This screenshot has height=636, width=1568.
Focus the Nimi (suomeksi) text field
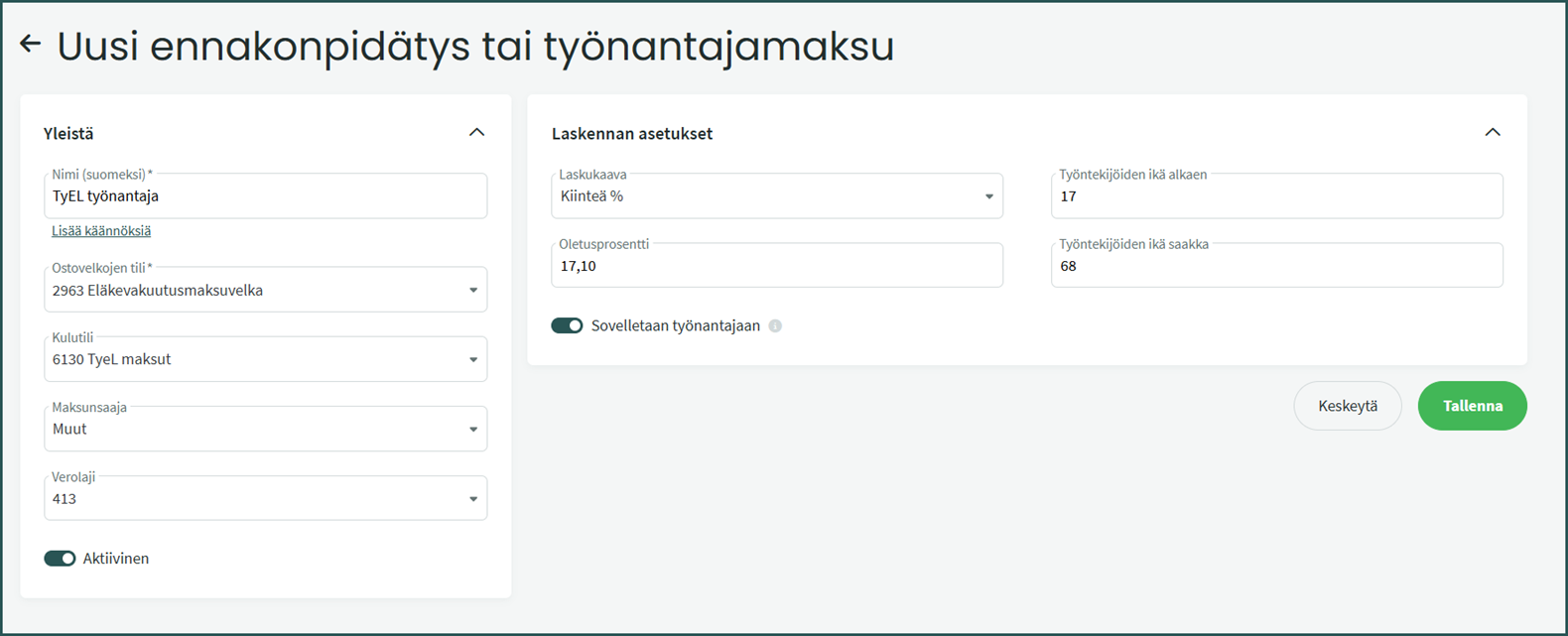265,196
